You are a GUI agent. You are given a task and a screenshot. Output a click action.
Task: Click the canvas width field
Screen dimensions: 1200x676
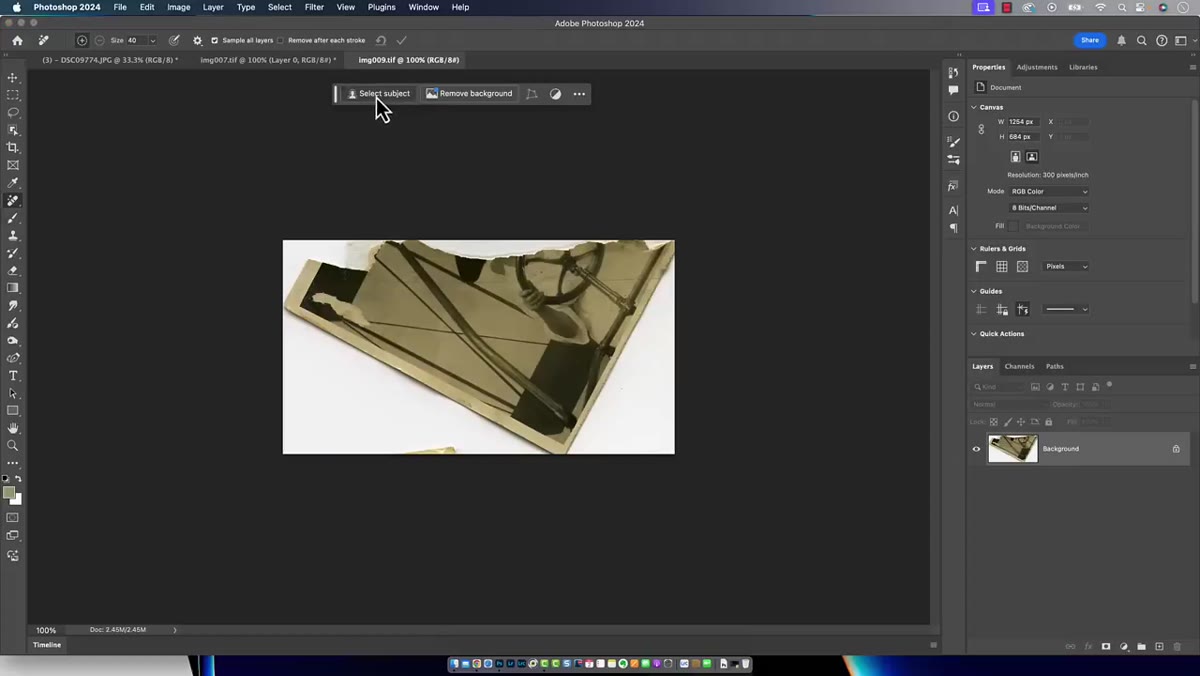1024,122
